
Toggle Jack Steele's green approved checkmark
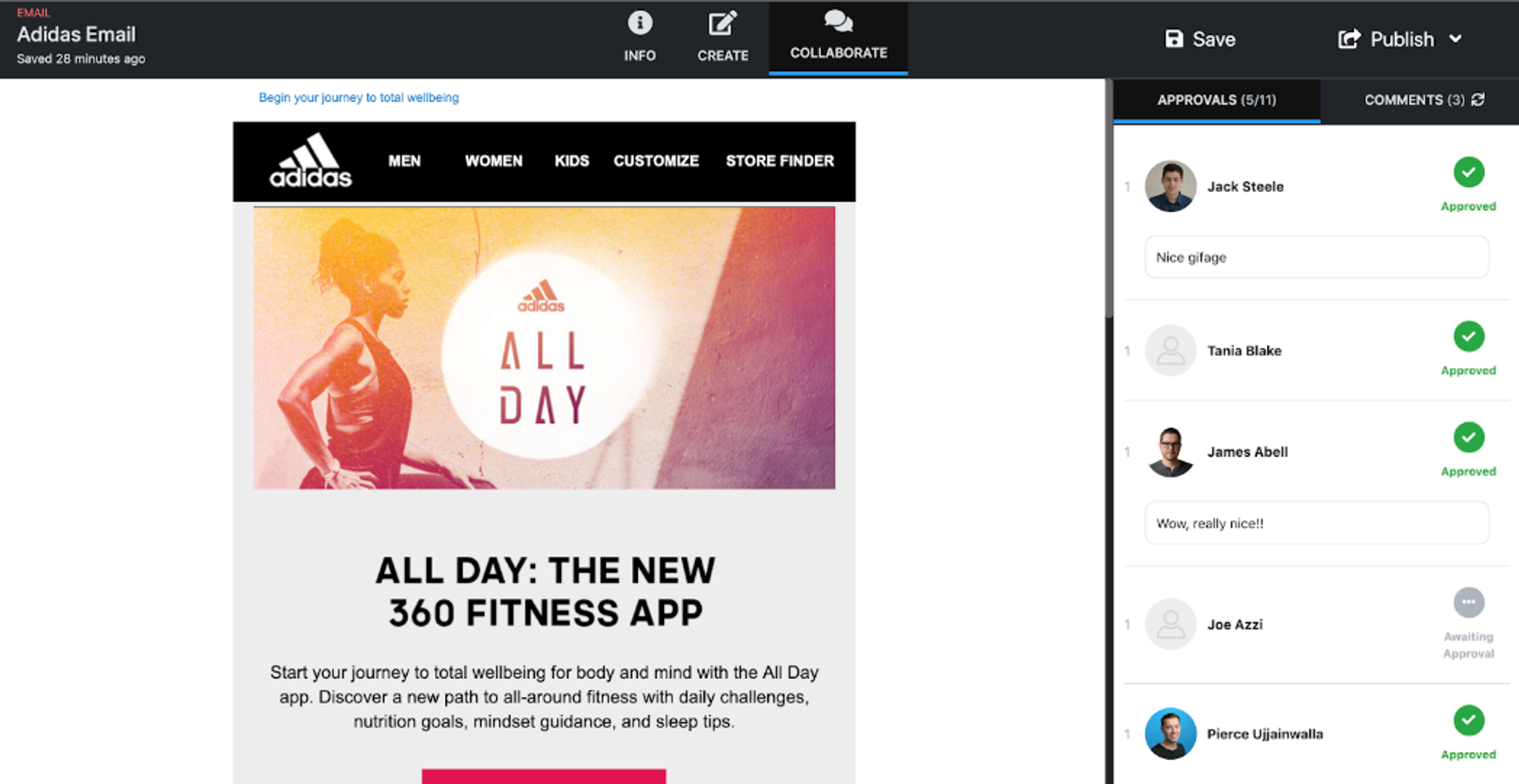point(1468,172)
